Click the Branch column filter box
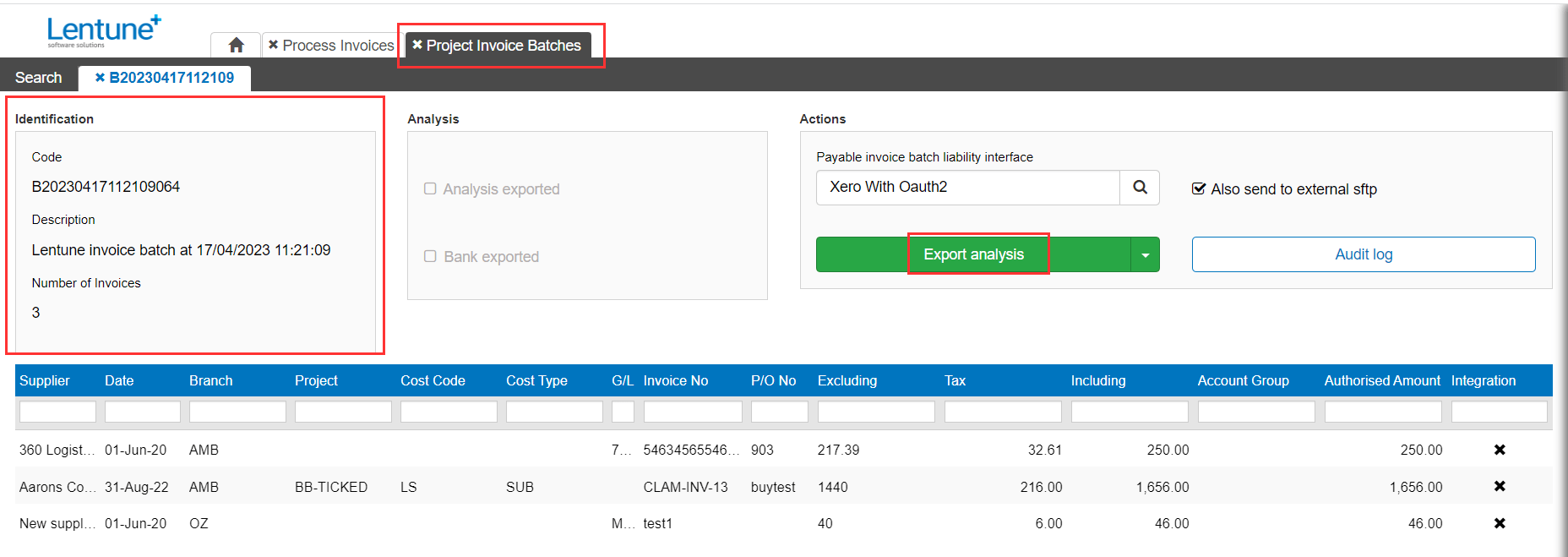Screen dimensions: 1568x557 (237, 412)
